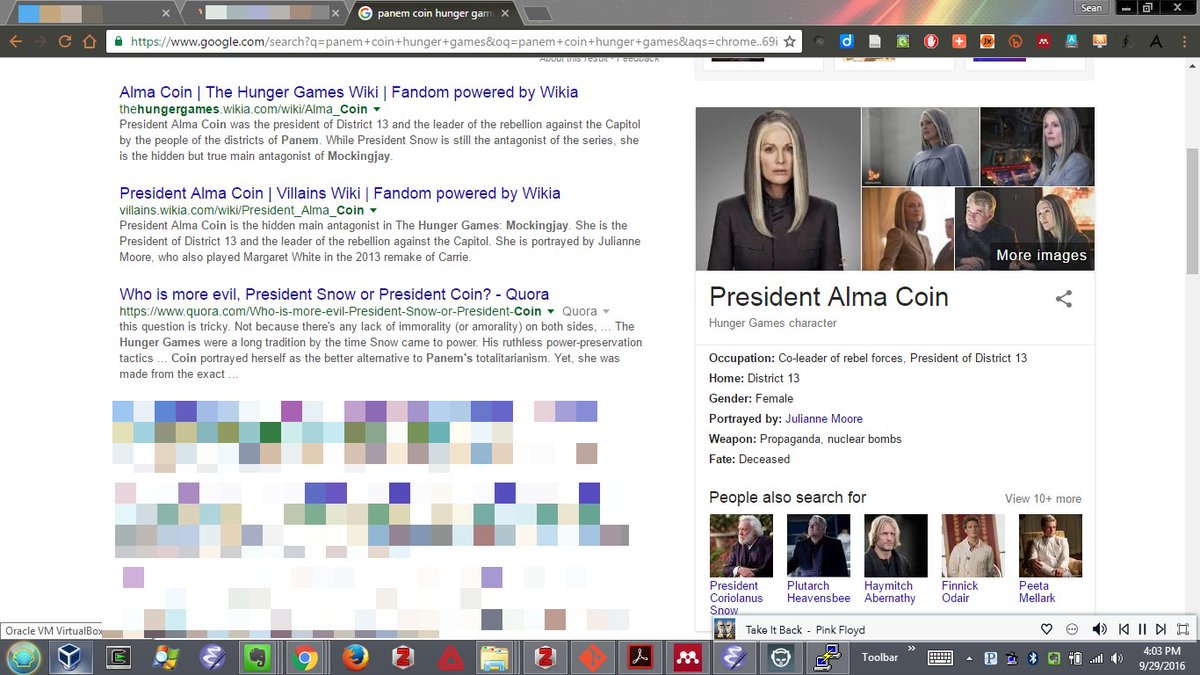Open Bluetooth tray icon
The image size is (1200, 675).
(x=1035, y=657)
